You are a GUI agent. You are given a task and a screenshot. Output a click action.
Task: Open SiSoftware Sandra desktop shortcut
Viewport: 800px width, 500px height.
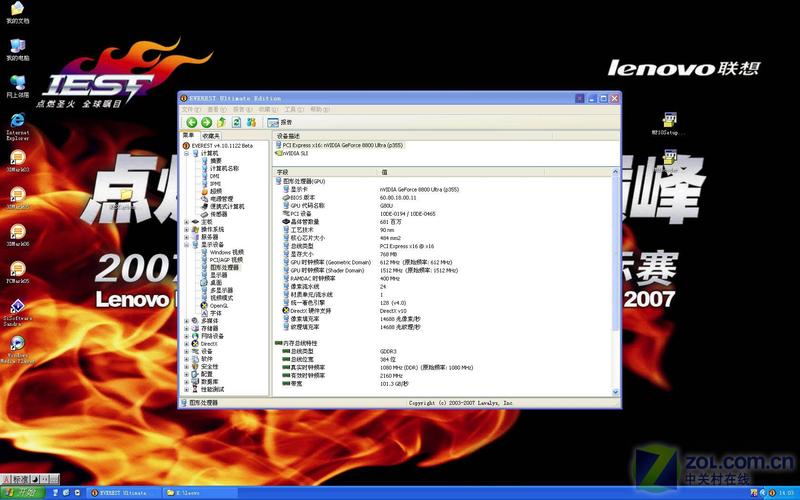tap(17, 313)
